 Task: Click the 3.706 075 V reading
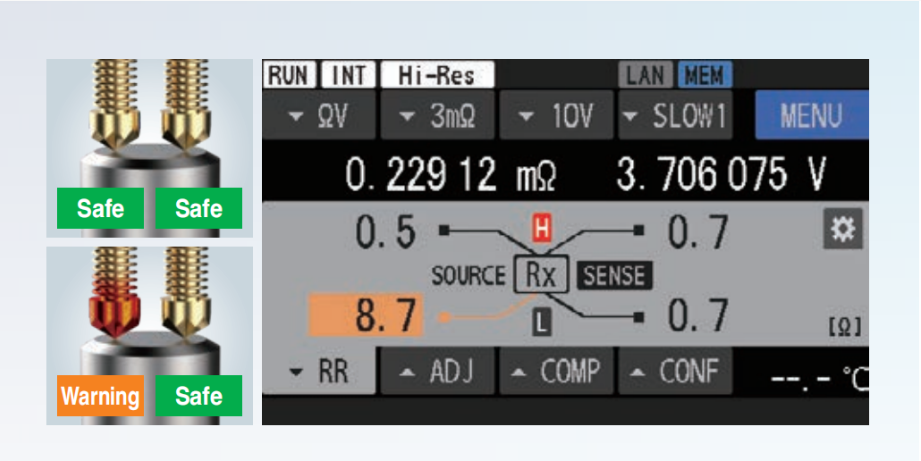(x=721, y=174)
